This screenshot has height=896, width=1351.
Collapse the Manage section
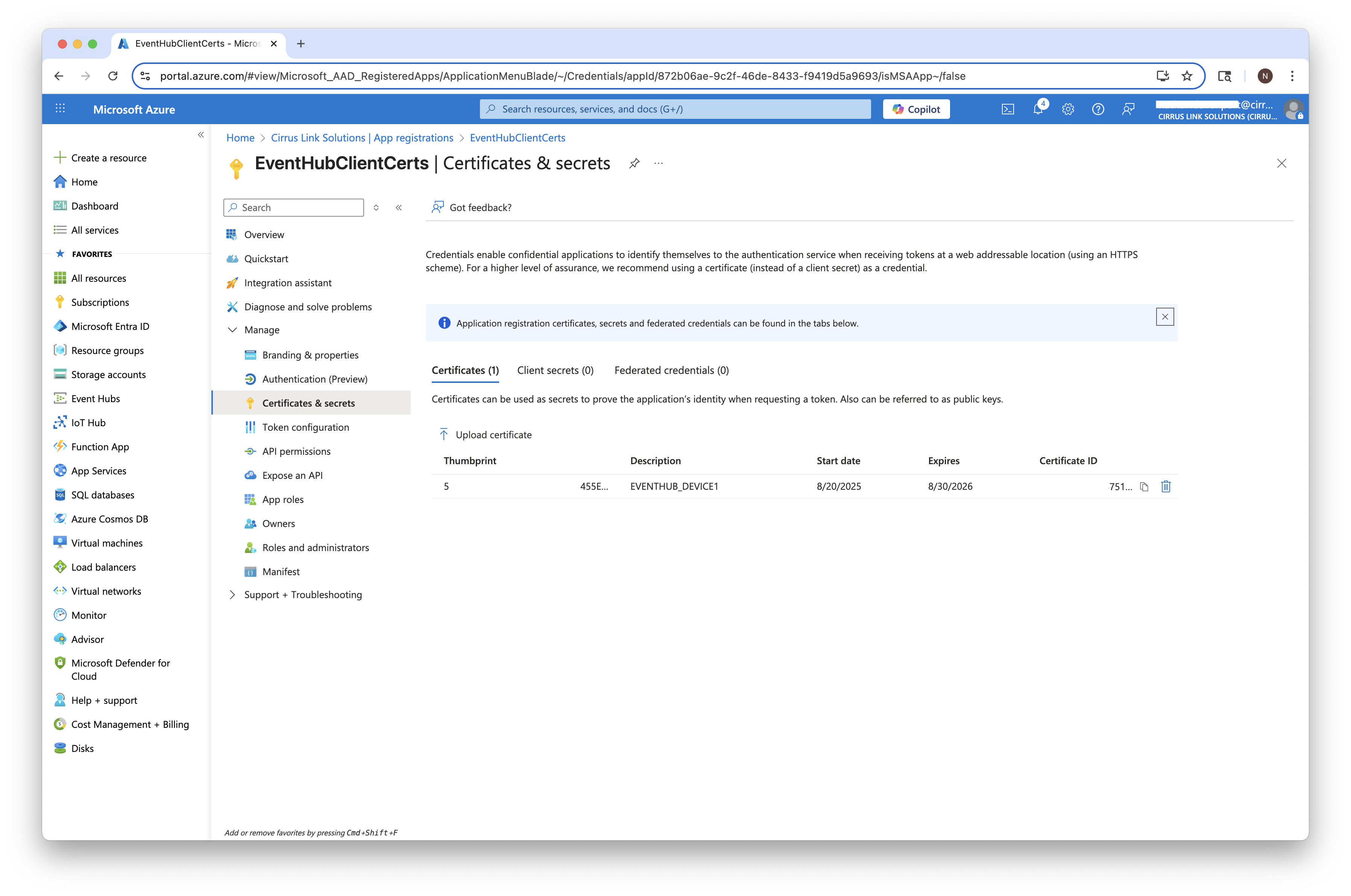tap(232, 330)
